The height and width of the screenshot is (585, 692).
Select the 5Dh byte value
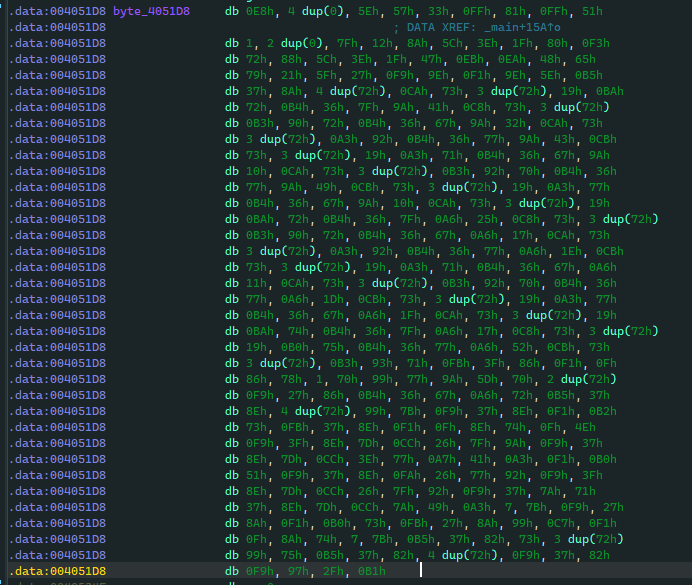tap(487, 379)
